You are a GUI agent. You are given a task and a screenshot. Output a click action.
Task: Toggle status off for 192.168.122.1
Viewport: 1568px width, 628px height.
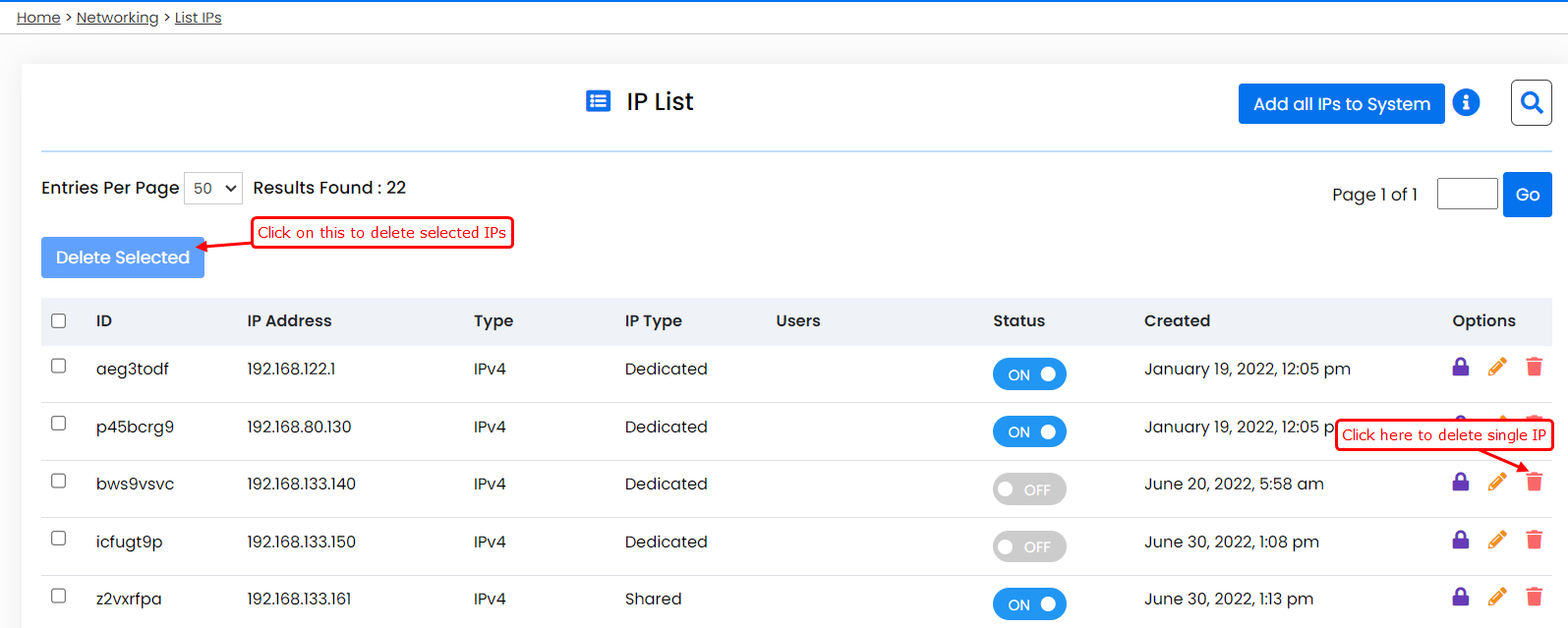(x=1029, y=374)
